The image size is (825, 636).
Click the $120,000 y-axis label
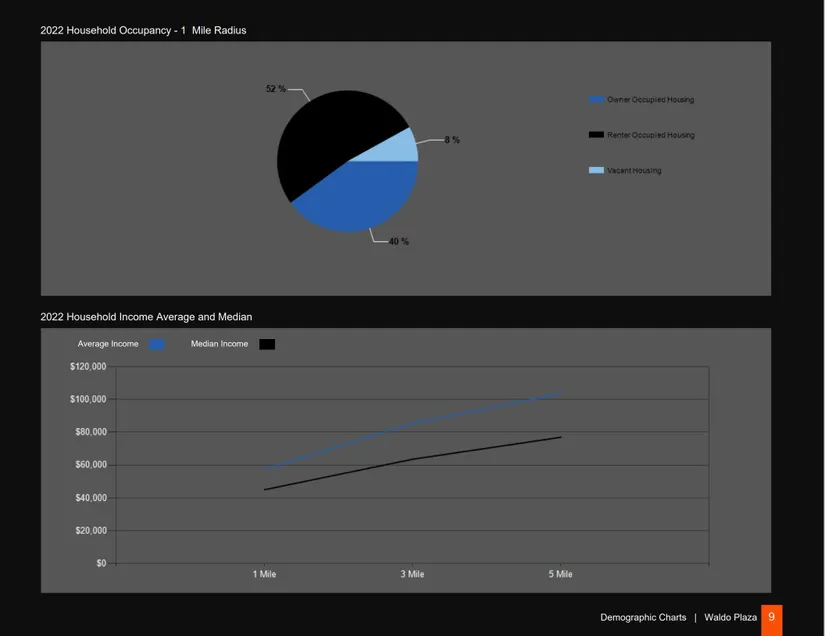[x=87, y=367]
